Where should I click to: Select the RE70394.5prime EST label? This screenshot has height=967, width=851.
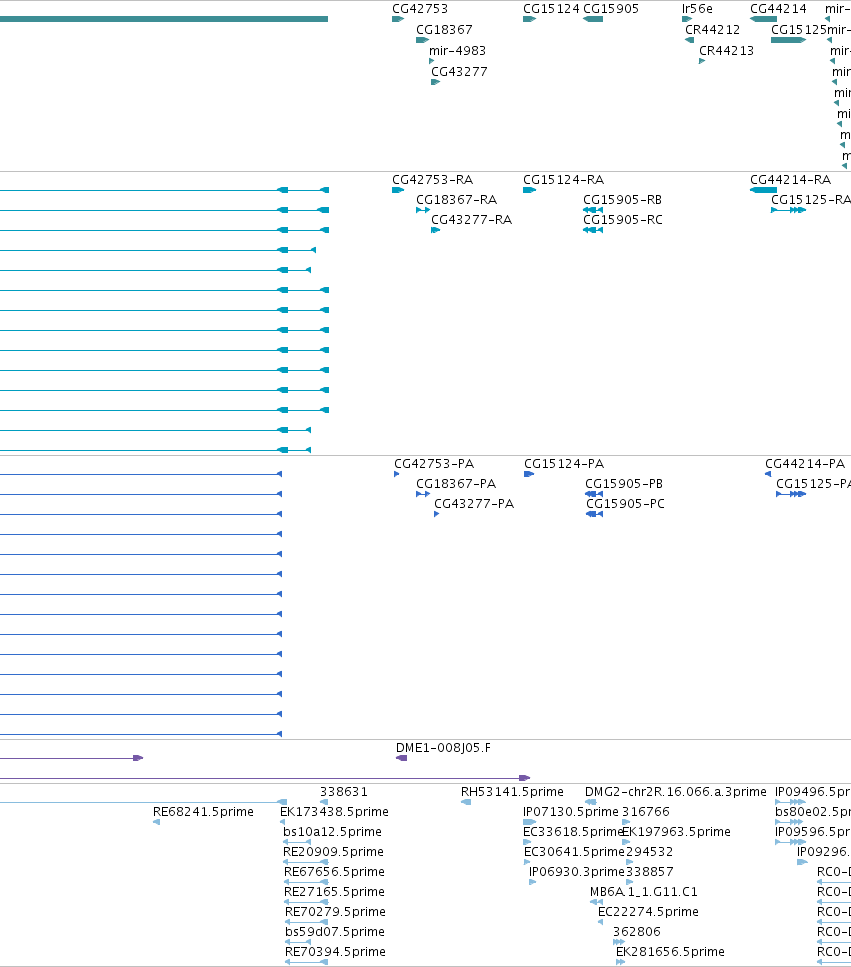pos(335,952)
